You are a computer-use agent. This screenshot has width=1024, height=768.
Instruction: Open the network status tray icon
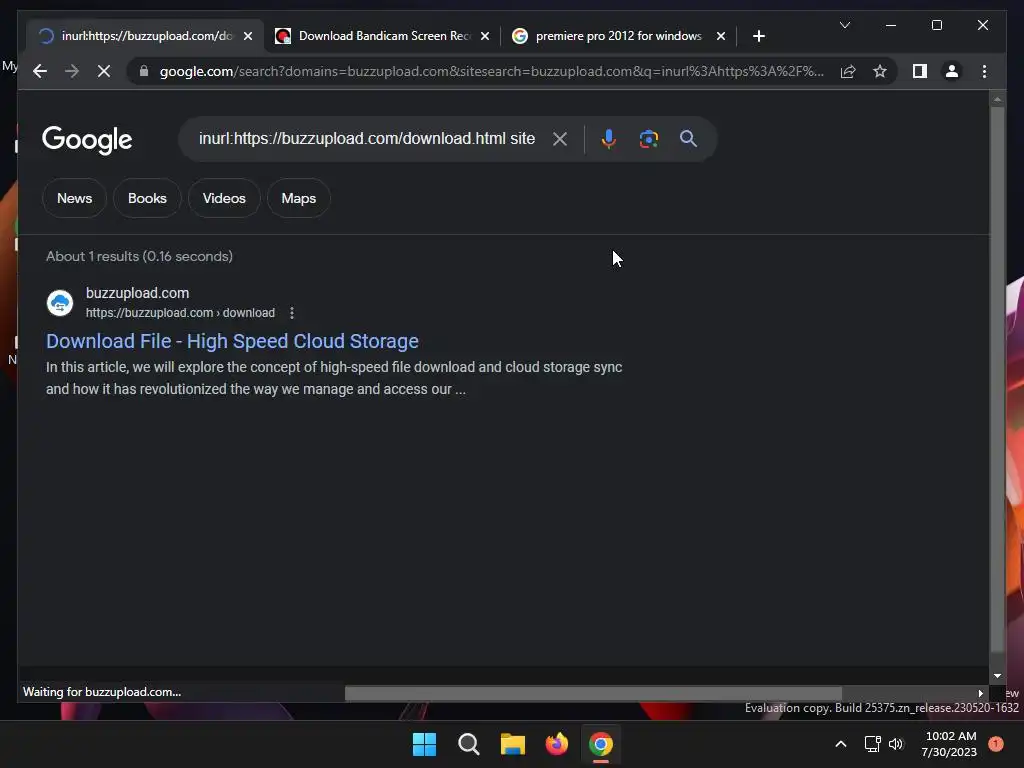coord(872,744)
